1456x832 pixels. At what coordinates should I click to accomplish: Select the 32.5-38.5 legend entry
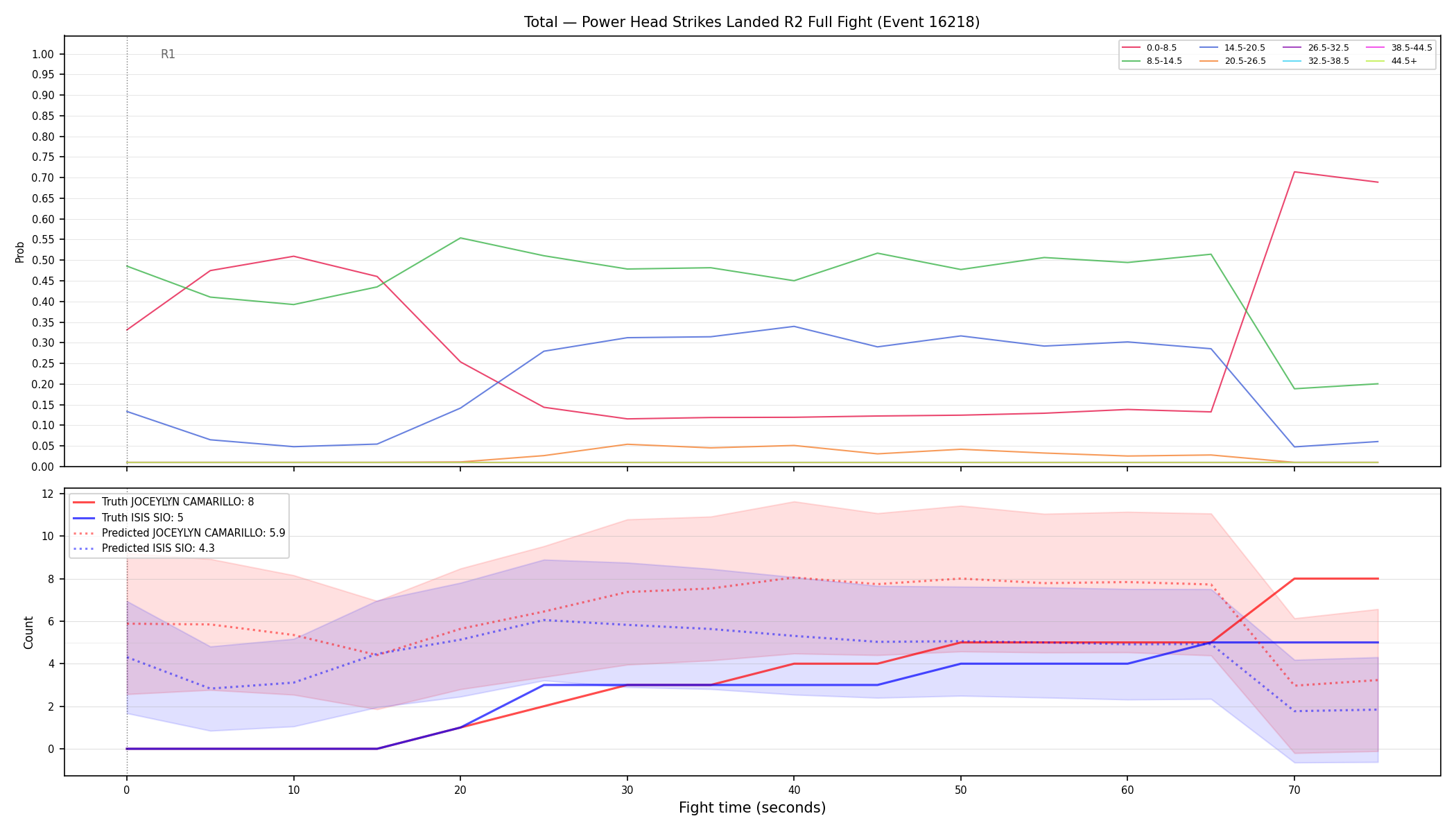click(1317, 61)
